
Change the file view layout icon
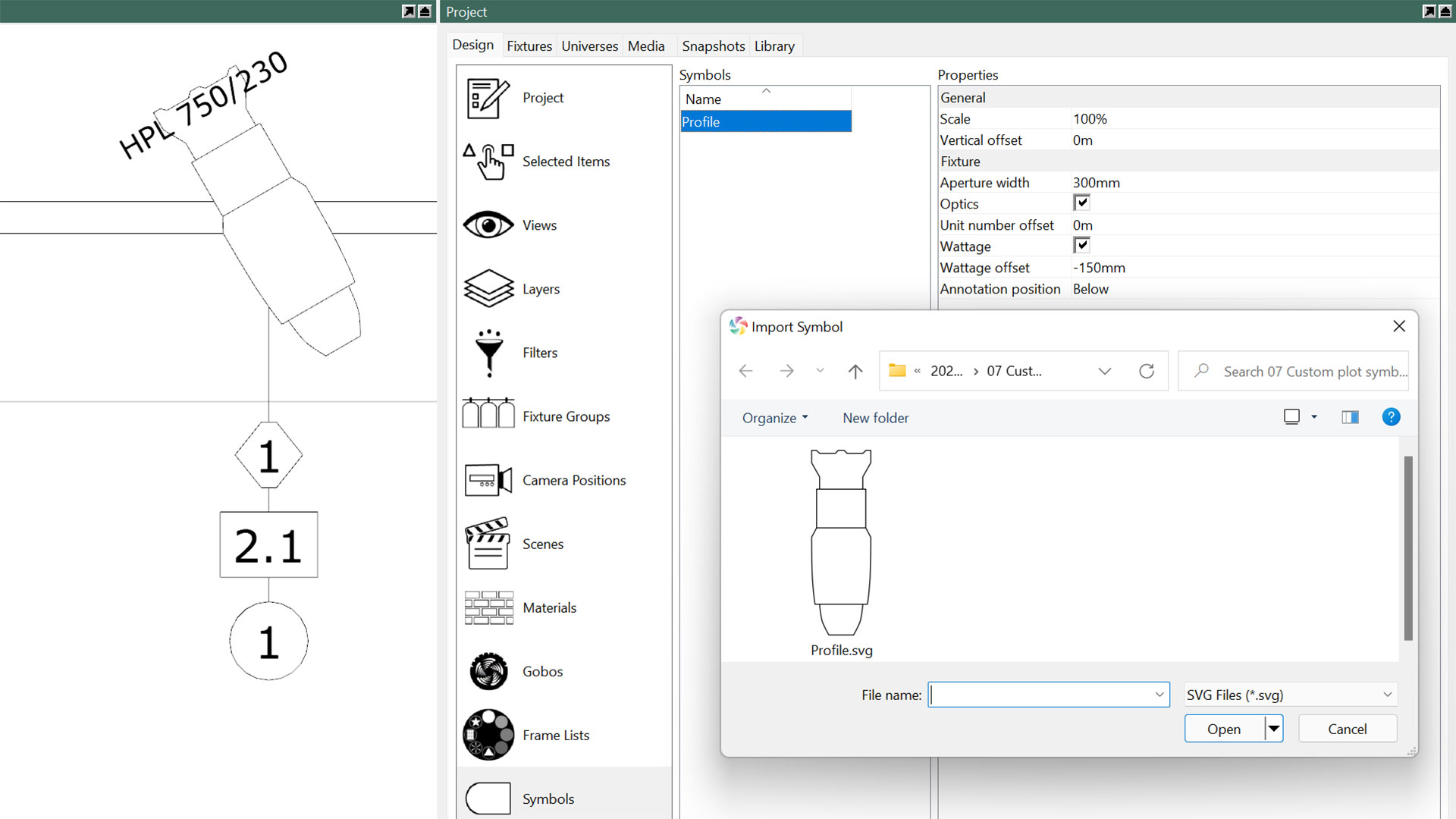point(1291,417)
